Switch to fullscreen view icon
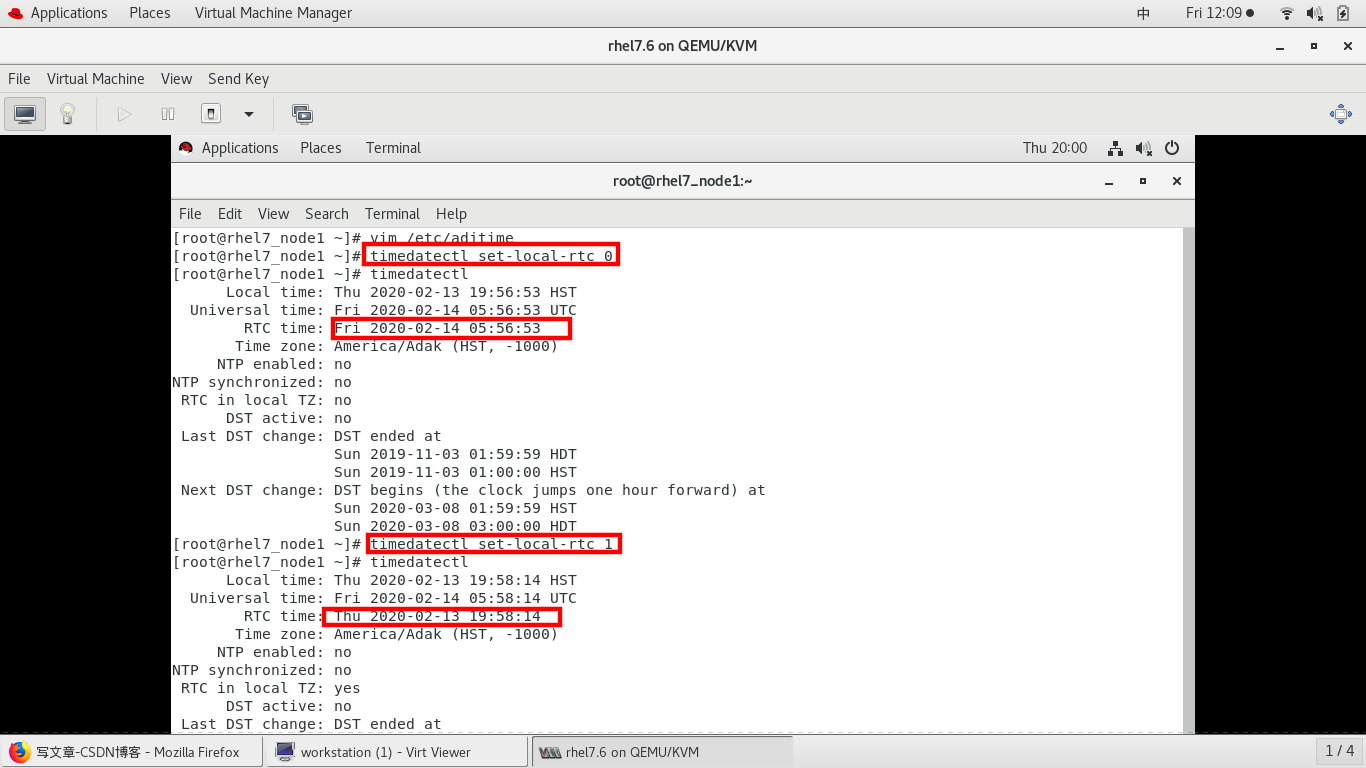The height and width of the screenshot is (768, 1366). 1341,114
